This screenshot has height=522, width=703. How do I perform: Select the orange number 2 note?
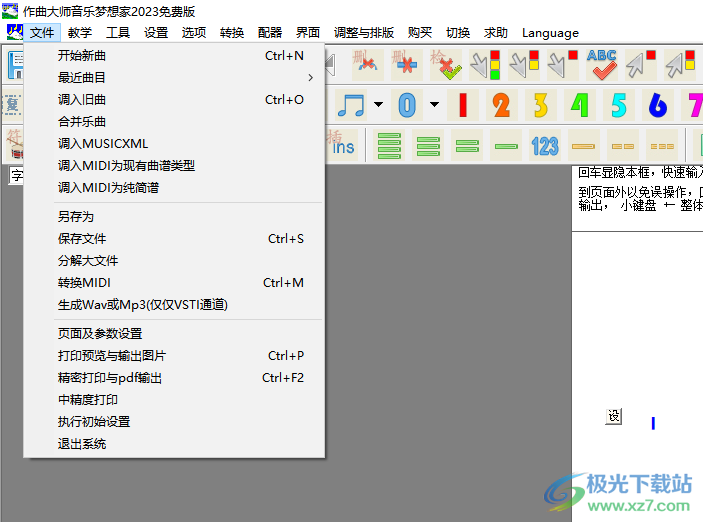(x=502, y=105)
